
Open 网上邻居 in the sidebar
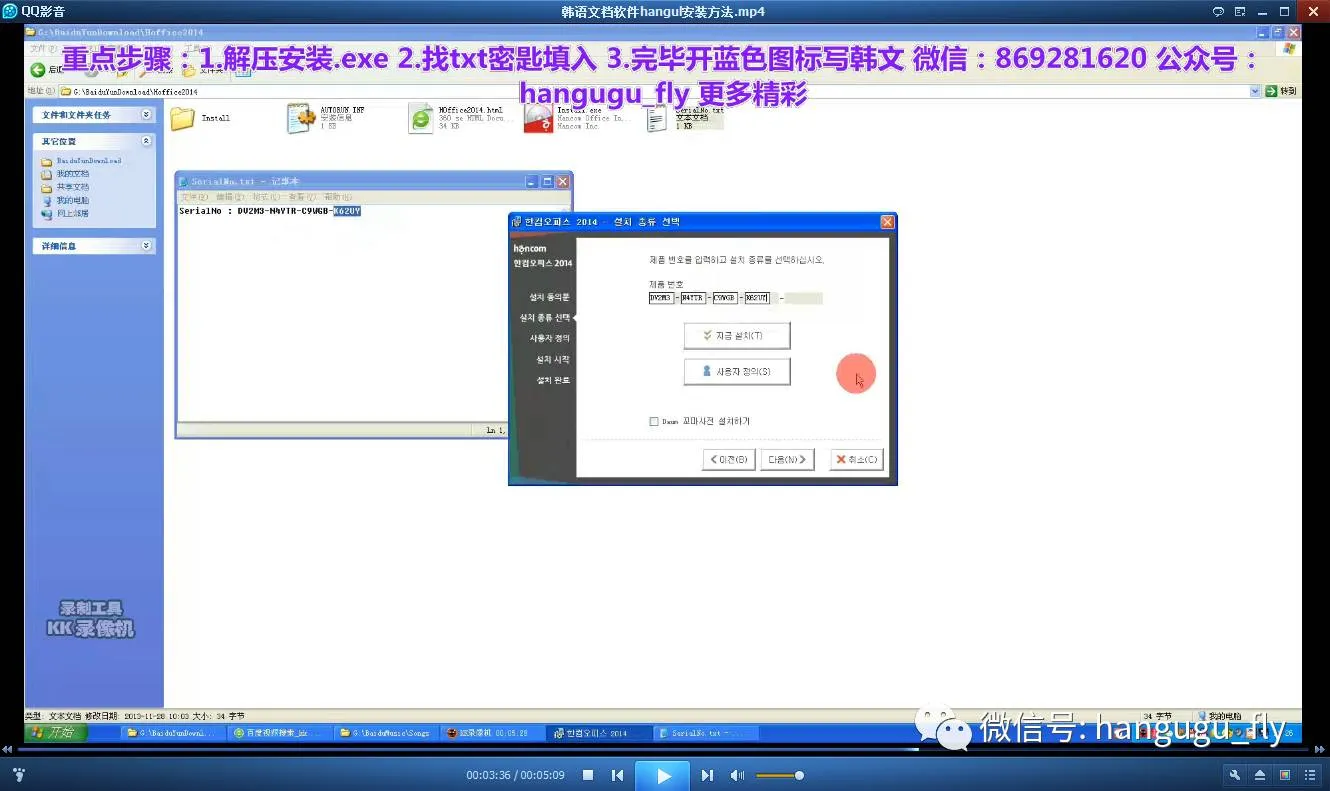point(72,213)
